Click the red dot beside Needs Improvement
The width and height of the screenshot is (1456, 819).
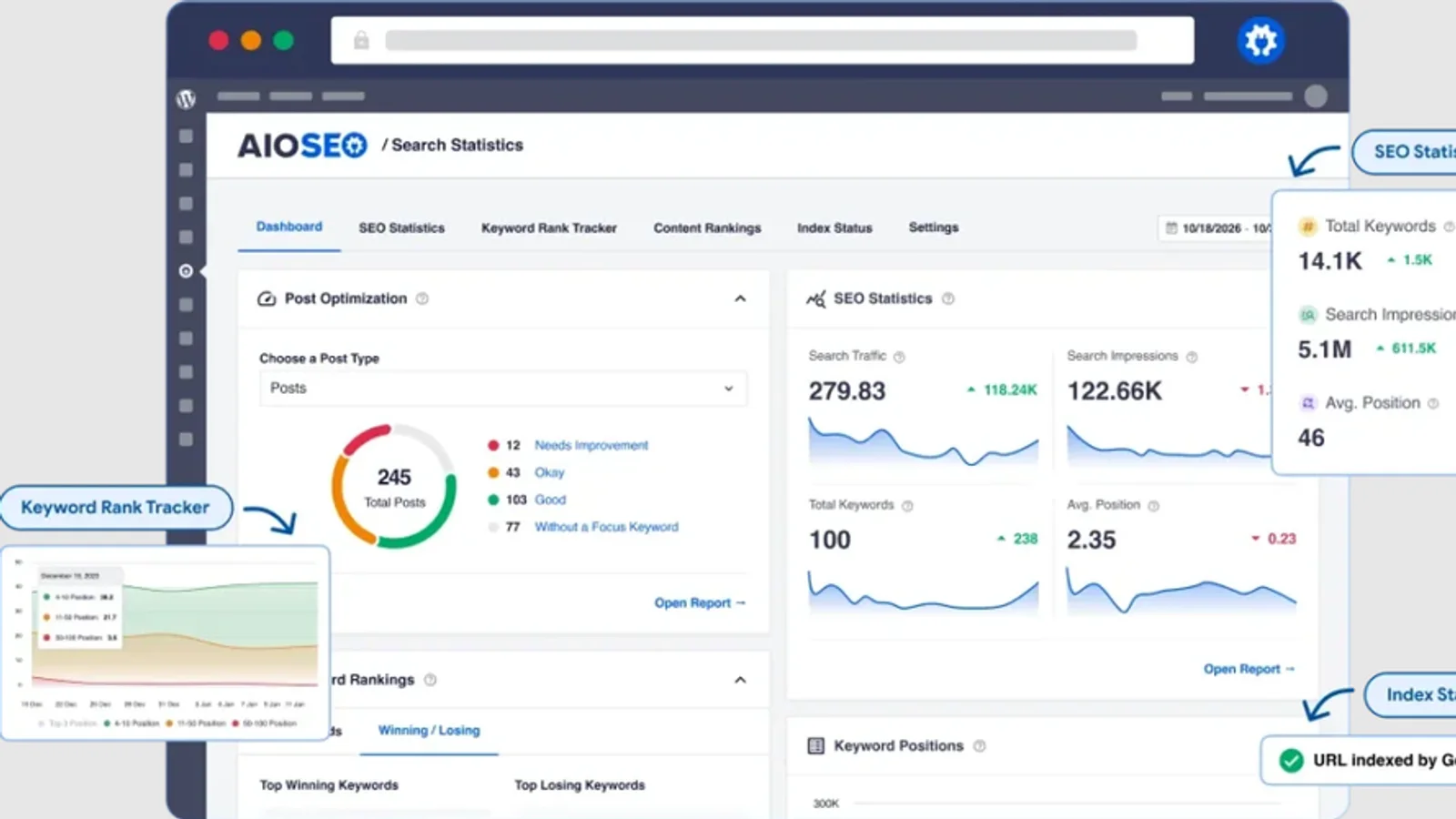point(493,446)
